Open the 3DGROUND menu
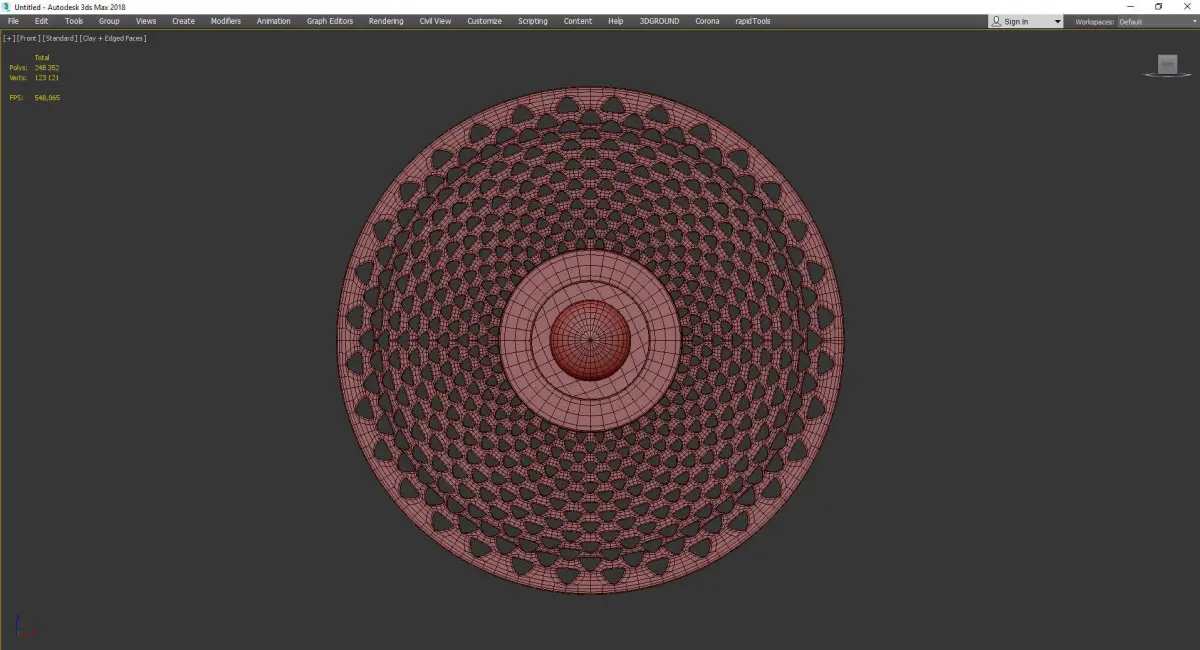Image resolution: width=1200 pixels, height=650 pixels. point(660,21)
